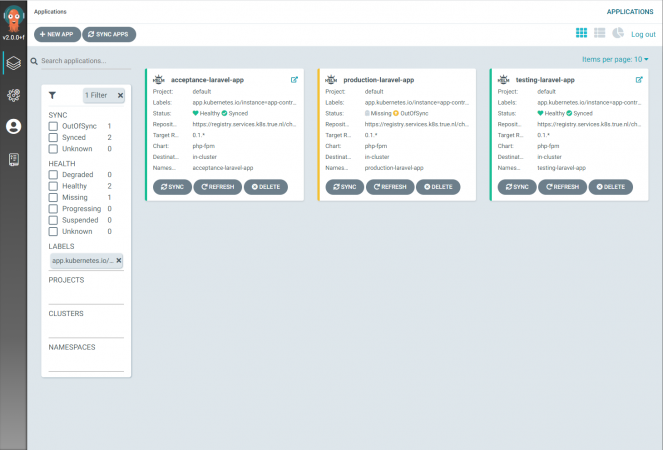Screen dimensions: 663x450
Task: Click the NEW APP button
Action: (57, 34)
